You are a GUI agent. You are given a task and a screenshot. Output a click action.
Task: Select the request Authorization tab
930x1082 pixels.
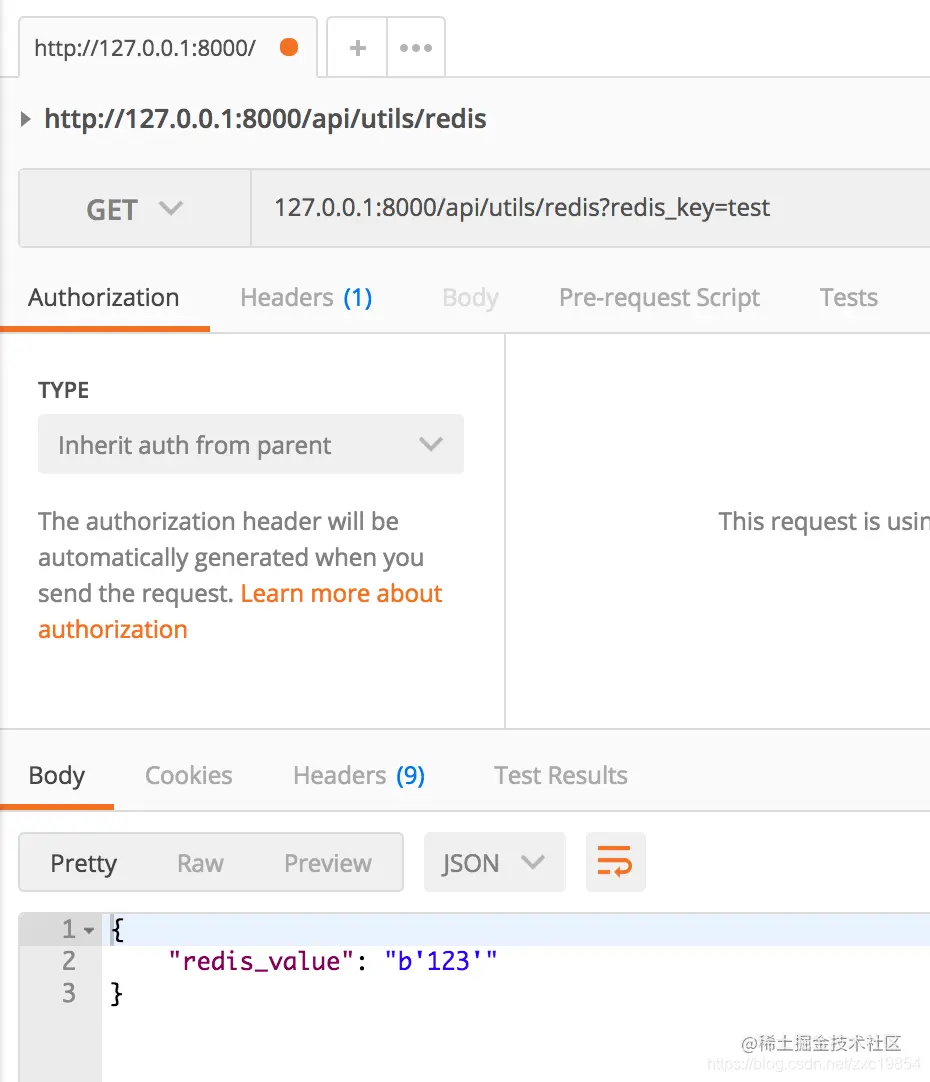(104, 298)
